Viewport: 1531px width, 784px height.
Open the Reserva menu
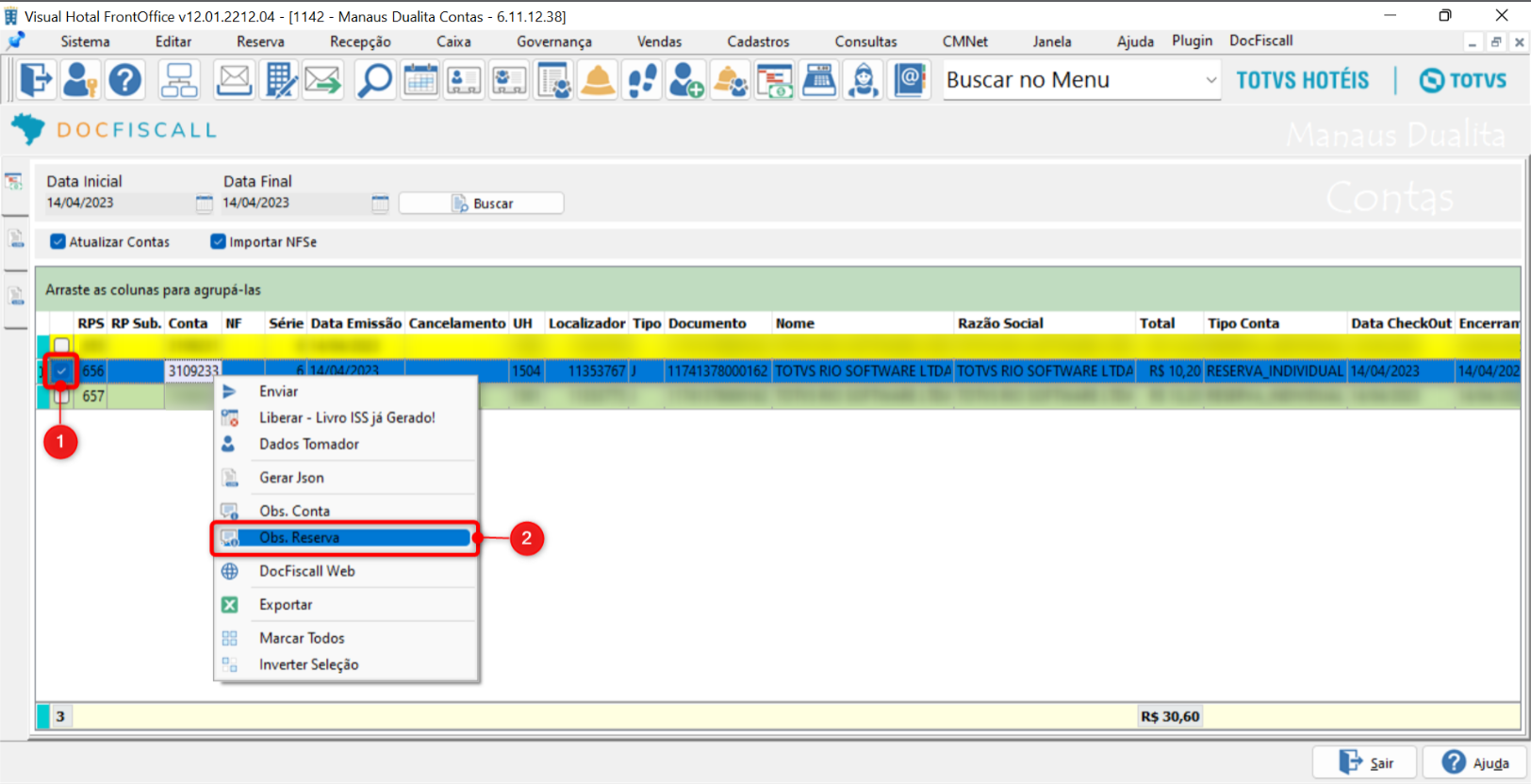(260, 41)
